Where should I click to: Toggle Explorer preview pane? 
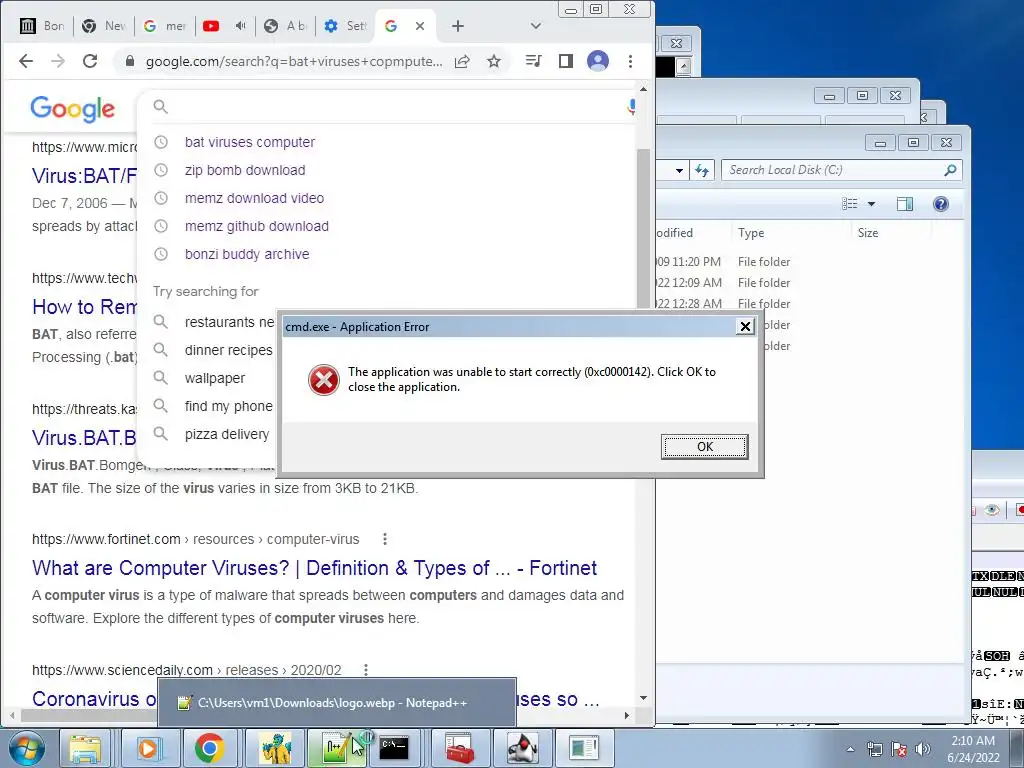904,204
